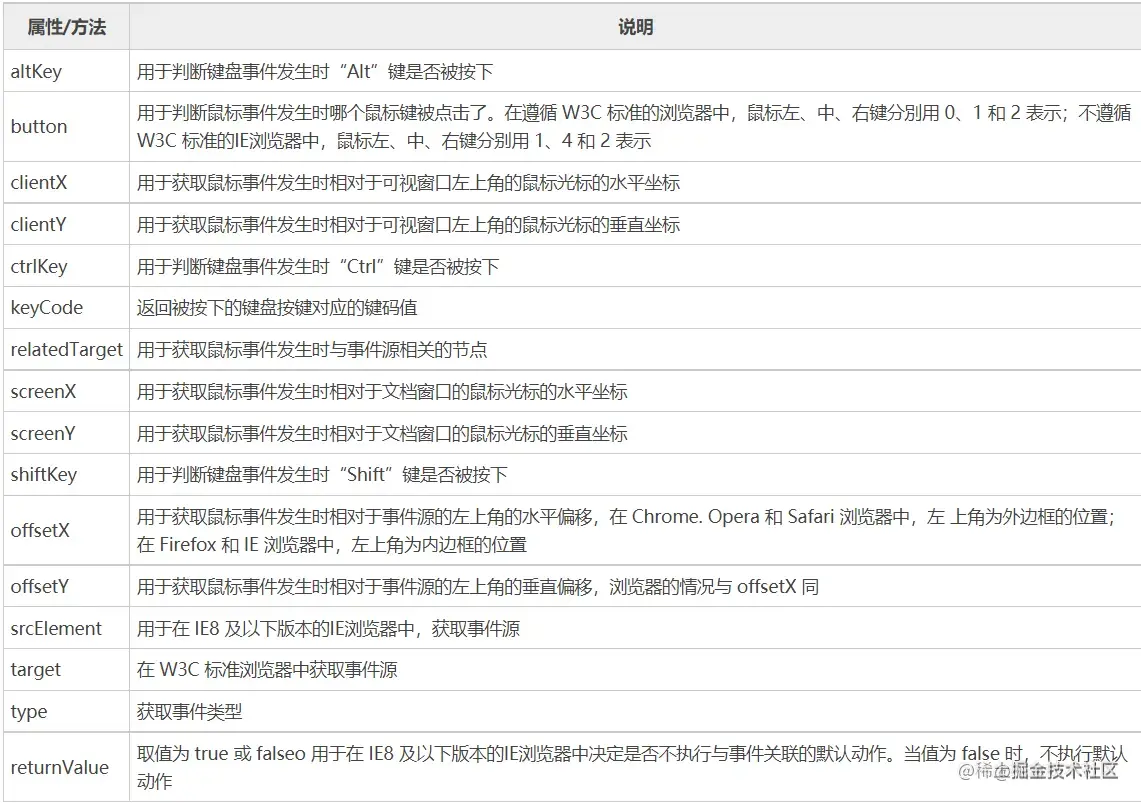Select the offsetY property cell
The image size is (1141, 803).
click(x=42, y=587)
